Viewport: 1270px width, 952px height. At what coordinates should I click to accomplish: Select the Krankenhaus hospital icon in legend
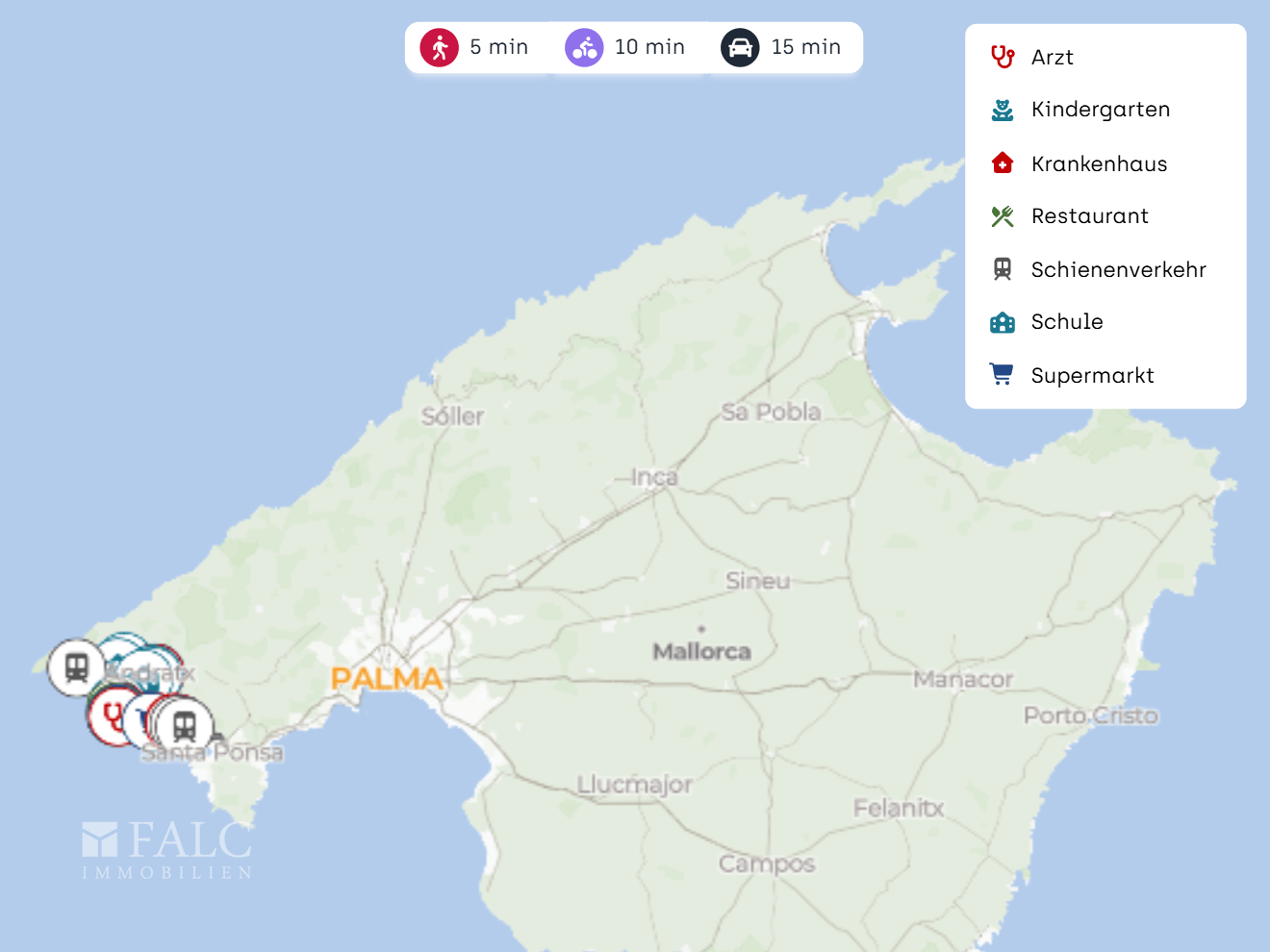(1003, 163)
